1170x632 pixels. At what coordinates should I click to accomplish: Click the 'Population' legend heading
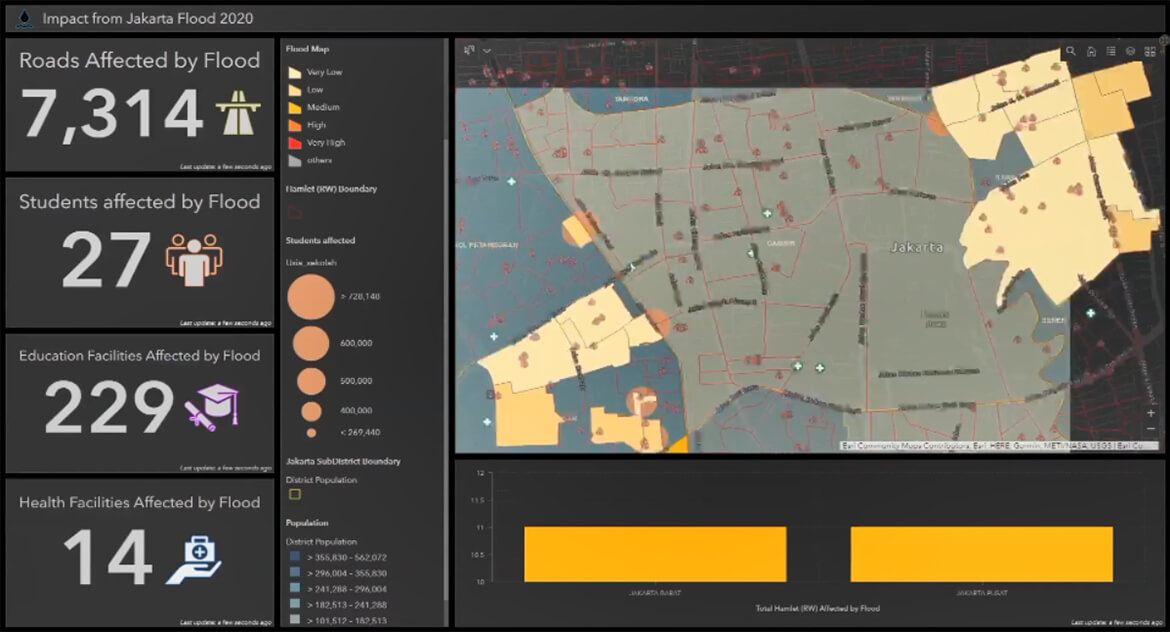point(307,522)
